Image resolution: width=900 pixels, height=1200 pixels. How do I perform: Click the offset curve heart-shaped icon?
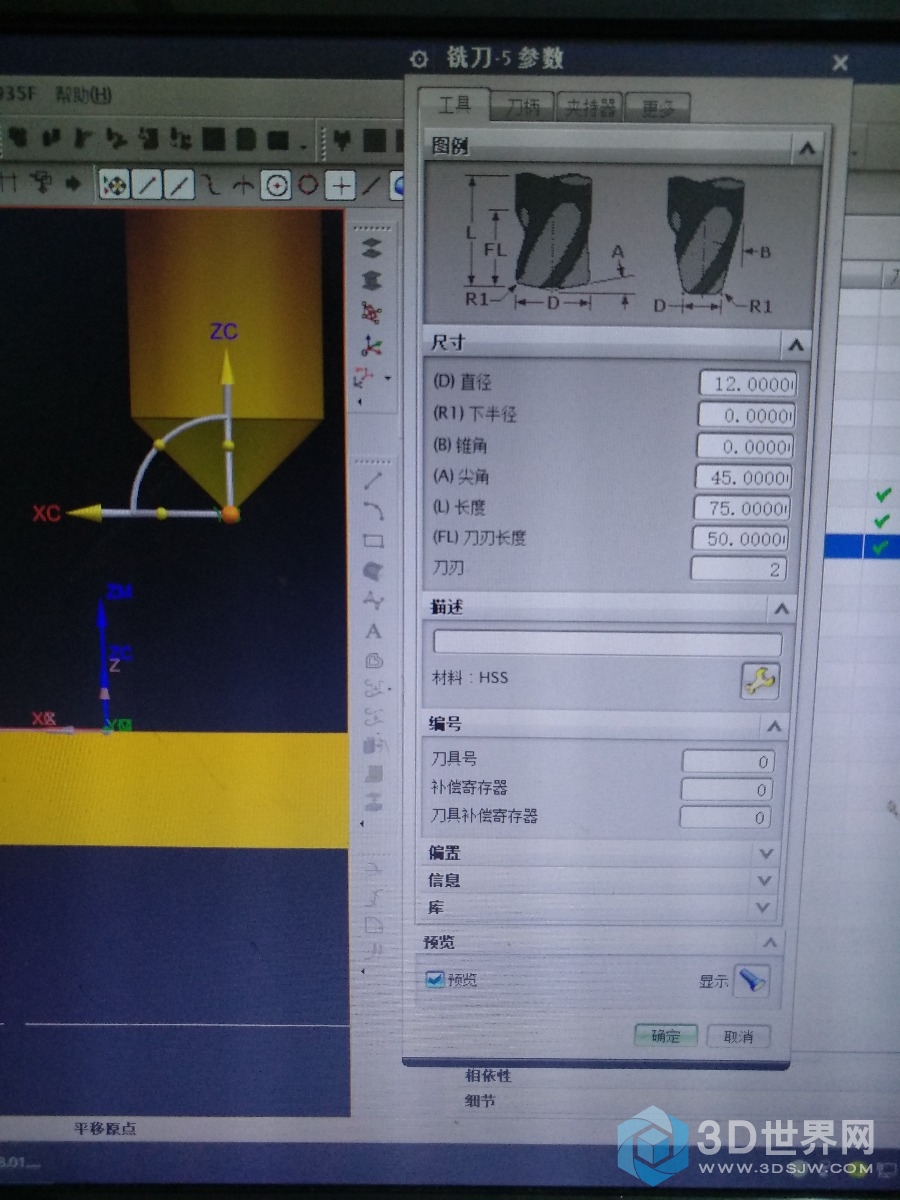[x=374, y=661]
